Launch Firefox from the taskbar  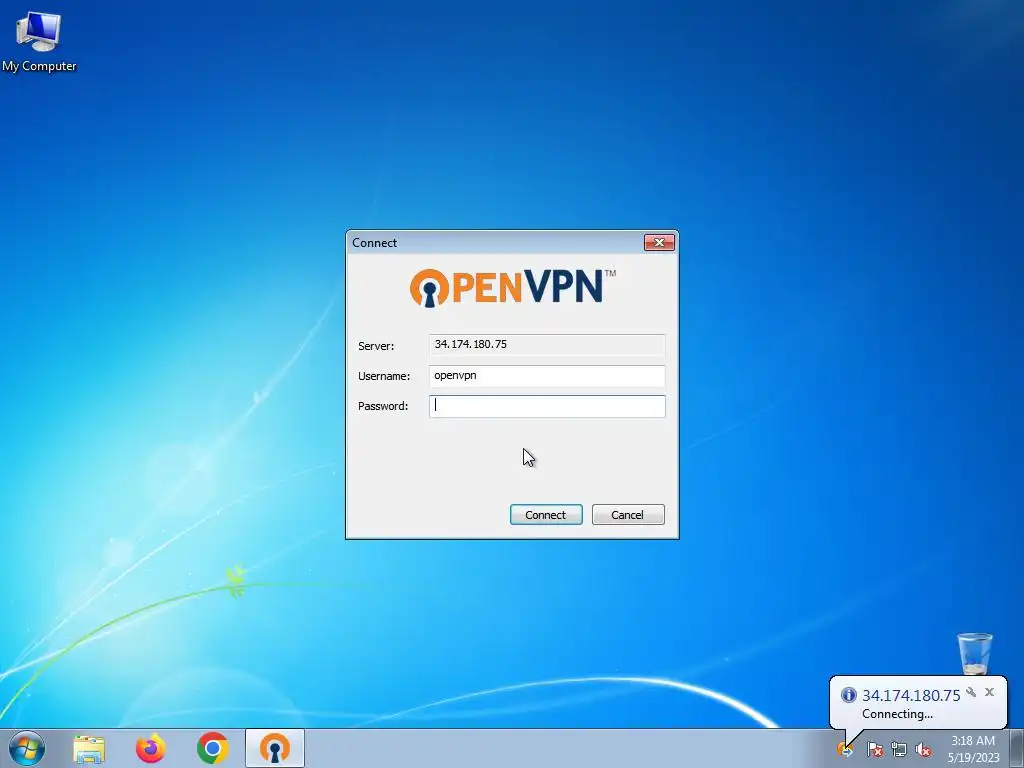tap(150, 748)
